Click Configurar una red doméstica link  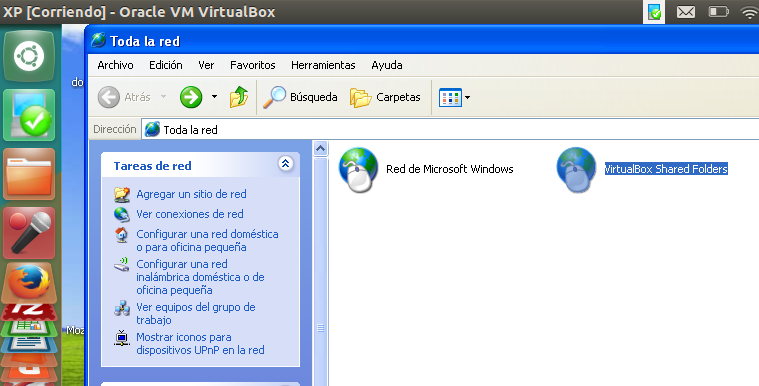pos(207,240)
